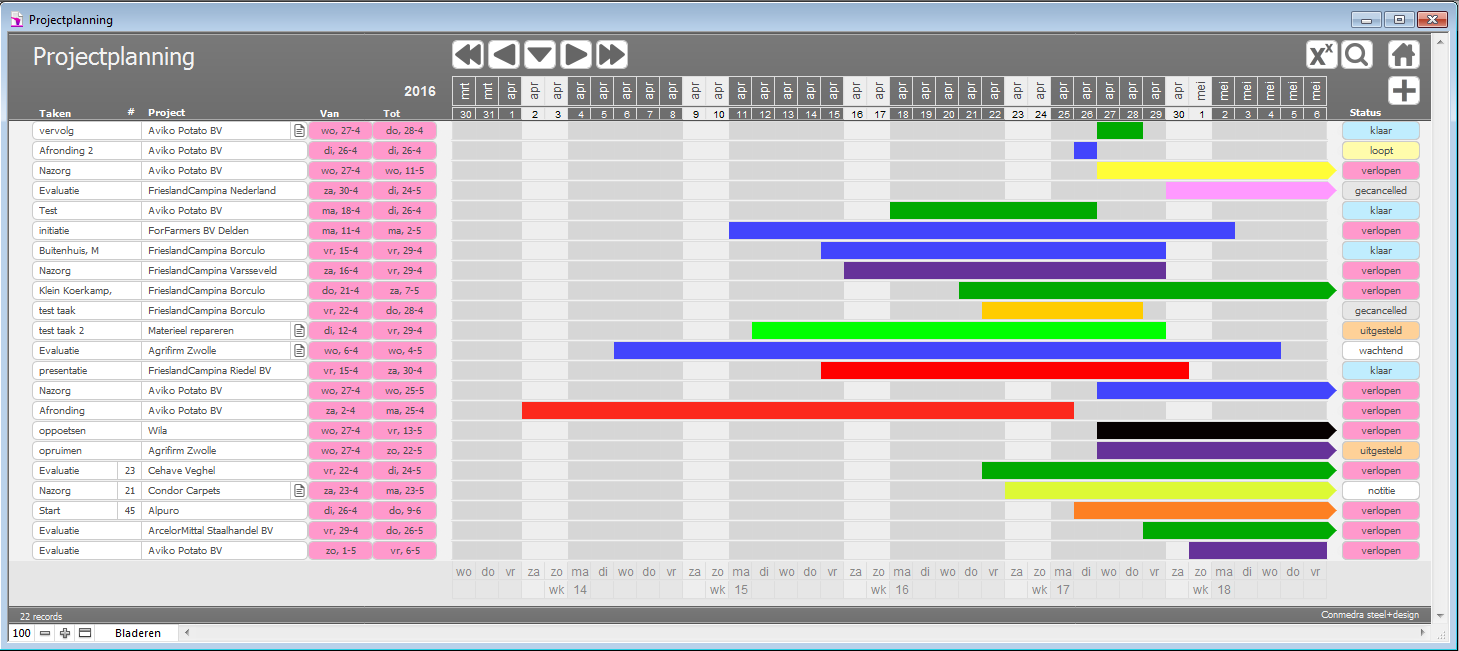Add a new task with the plus icon
This screenshot has width=1459, height=651.
tap(1403, 90)
